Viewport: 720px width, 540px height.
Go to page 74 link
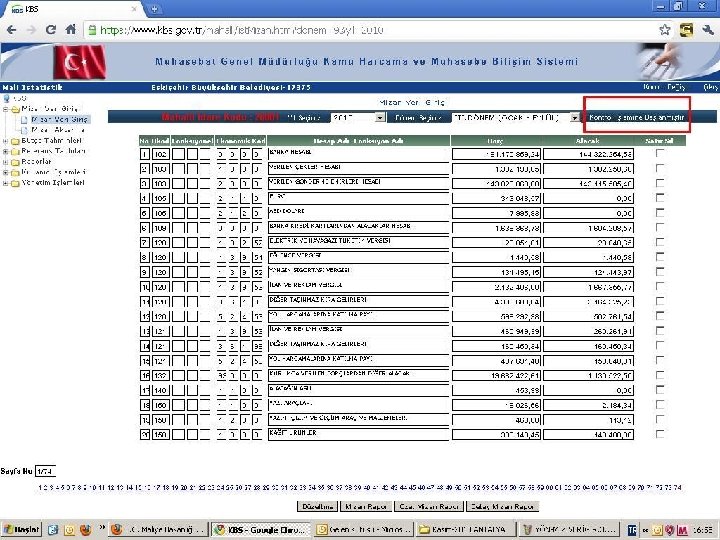click(678, 487)
